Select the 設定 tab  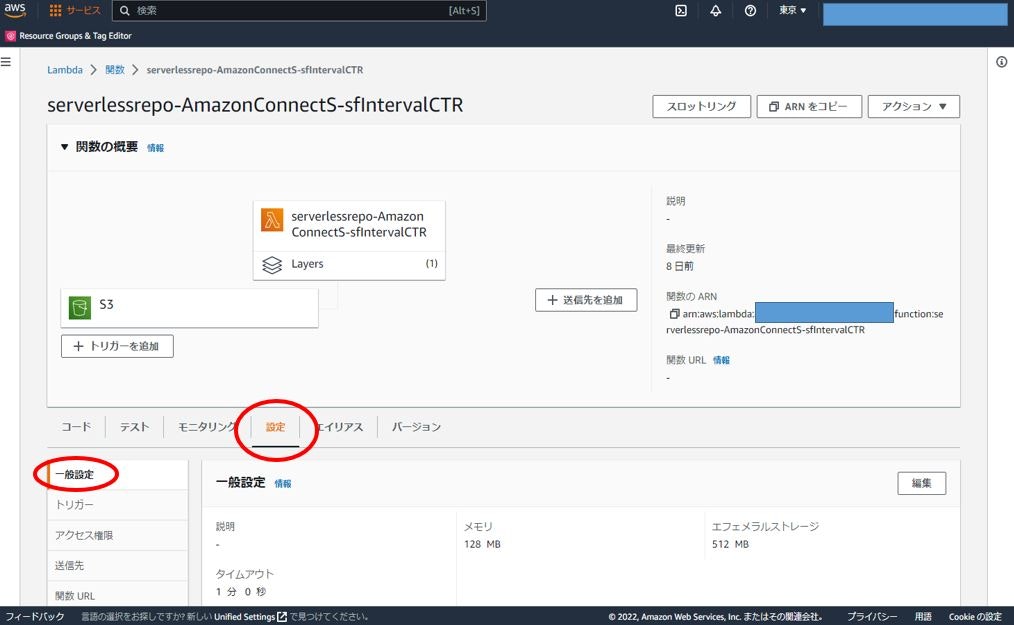275,427
